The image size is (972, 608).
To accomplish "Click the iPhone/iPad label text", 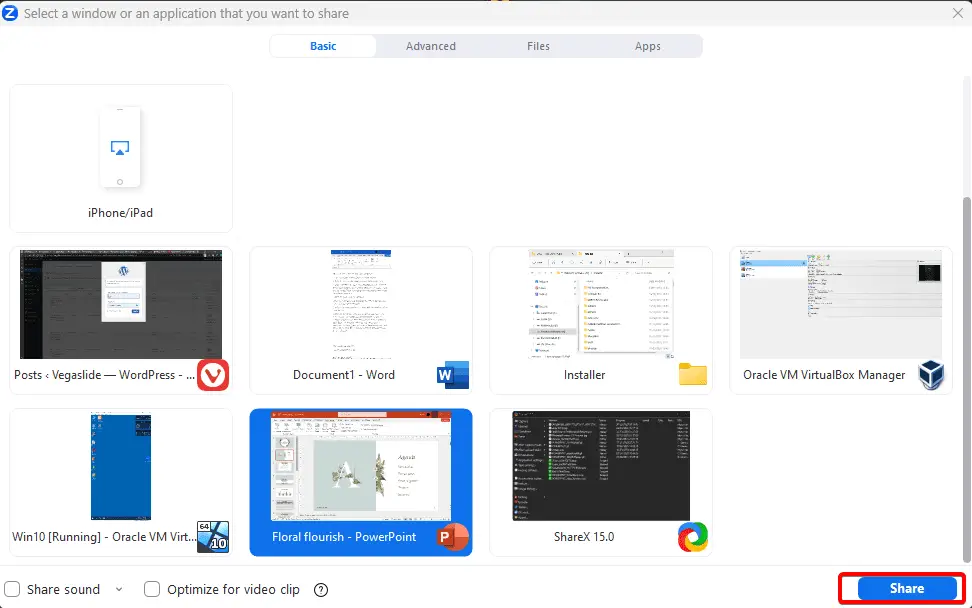I will click(x=120, y=213).
